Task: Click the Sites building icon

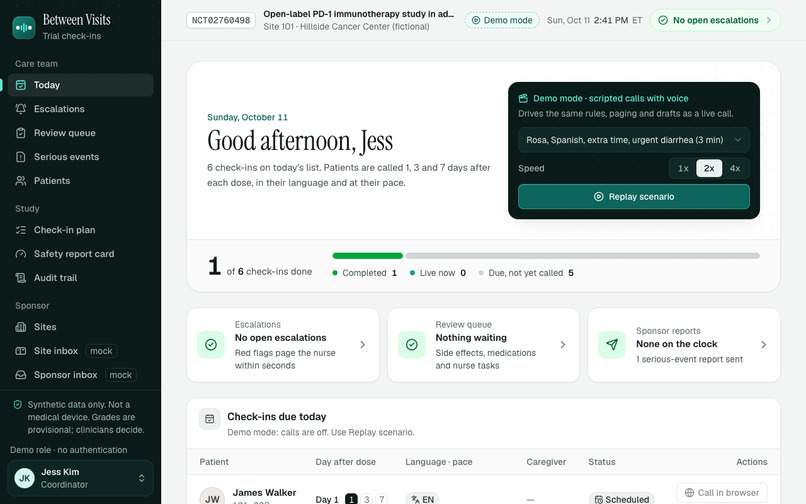Action: coord(21,327)
